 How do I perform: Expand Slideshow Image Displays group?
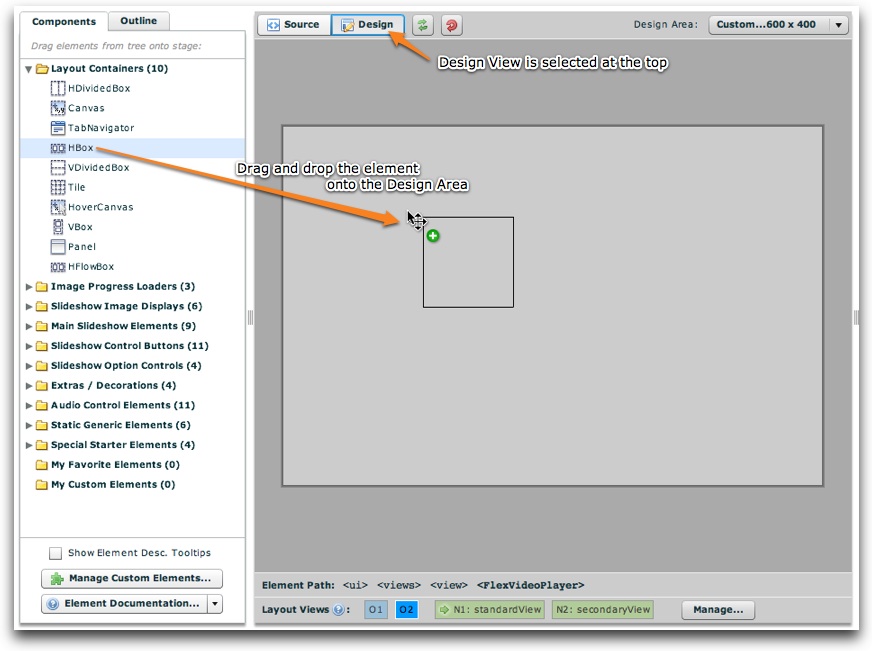click(x=29, y=306)
